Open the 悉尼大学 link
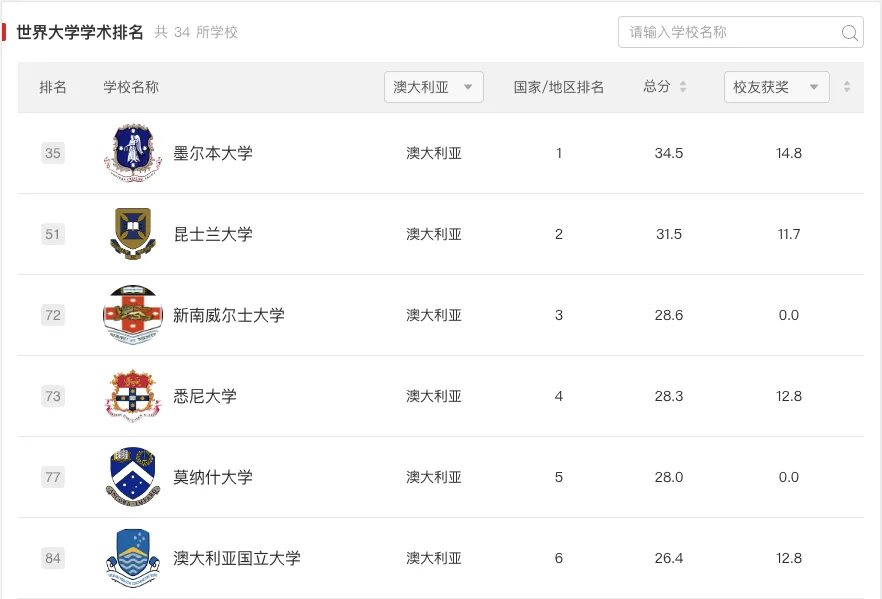This screenshot has height=599, width=882. [205, 396]
